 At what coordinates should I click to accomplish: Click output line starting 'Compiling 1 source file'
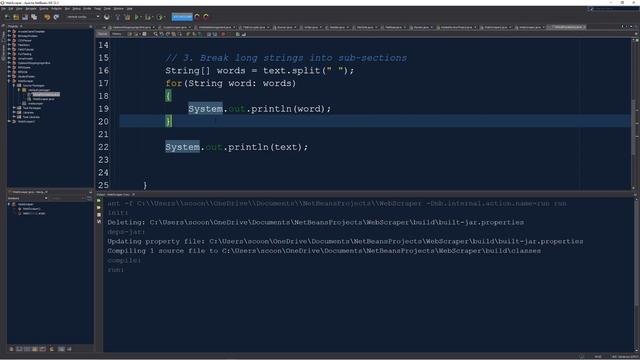pos(324,251)
